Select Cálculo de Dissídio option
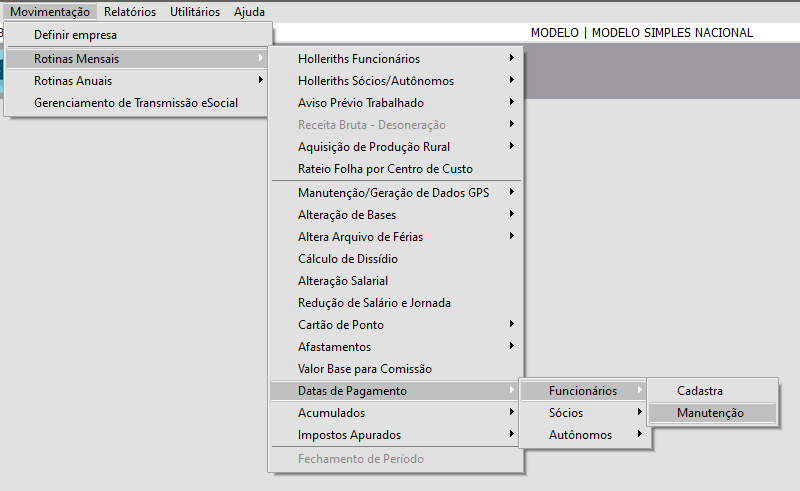 pyautogui.click(x=347, y=259)
